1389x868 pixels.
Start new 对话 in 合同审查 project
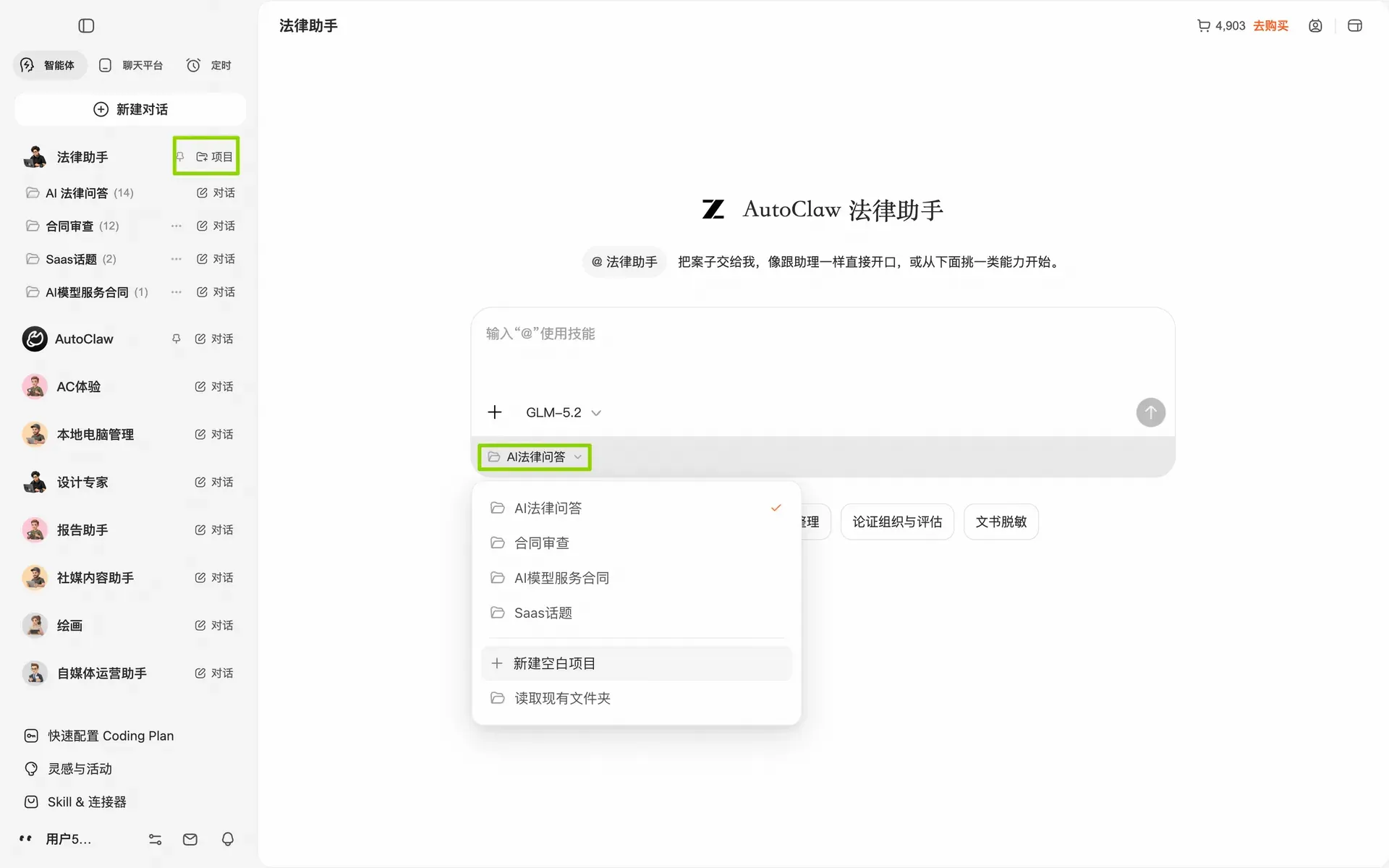(x=216, y=226)
